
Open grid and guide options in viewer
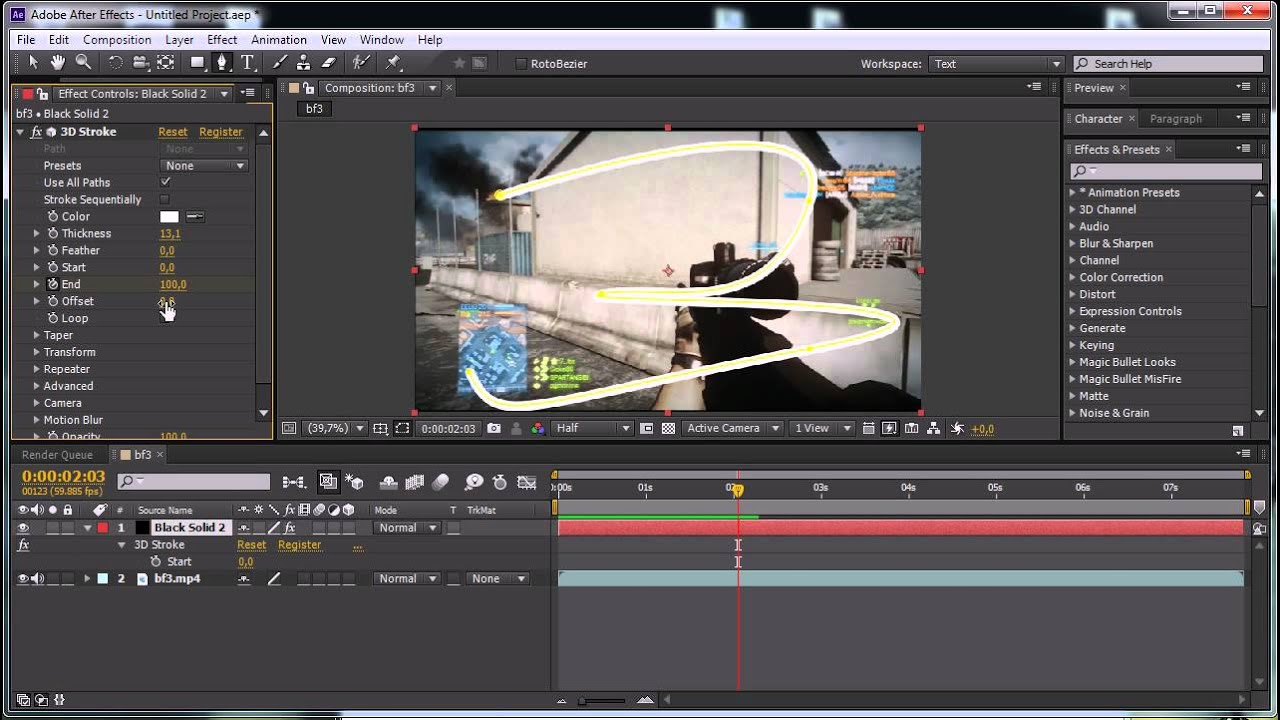click(380, 428)
